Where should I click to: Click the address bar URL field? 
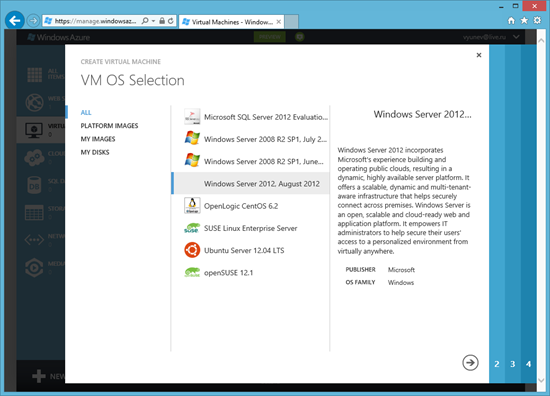pos(96,21)
